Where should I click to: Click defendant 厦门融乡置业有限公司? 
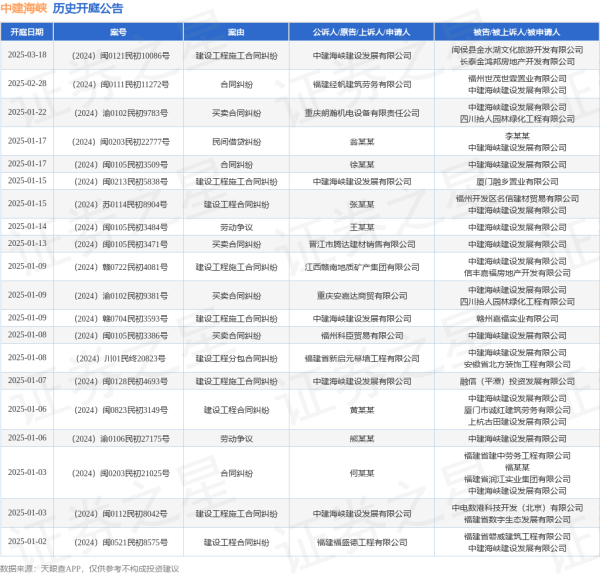point(517,182)
